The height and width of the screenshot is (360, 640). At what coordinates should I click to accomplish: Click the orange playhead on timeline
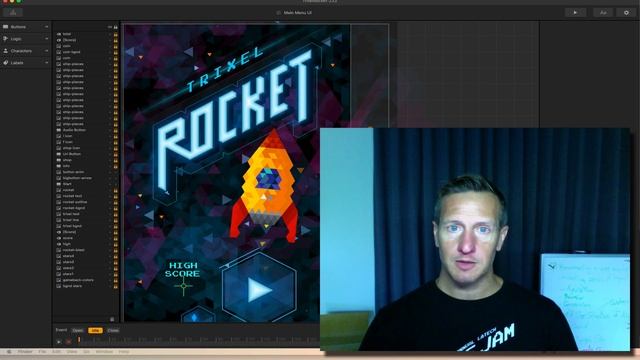point(79,339)
